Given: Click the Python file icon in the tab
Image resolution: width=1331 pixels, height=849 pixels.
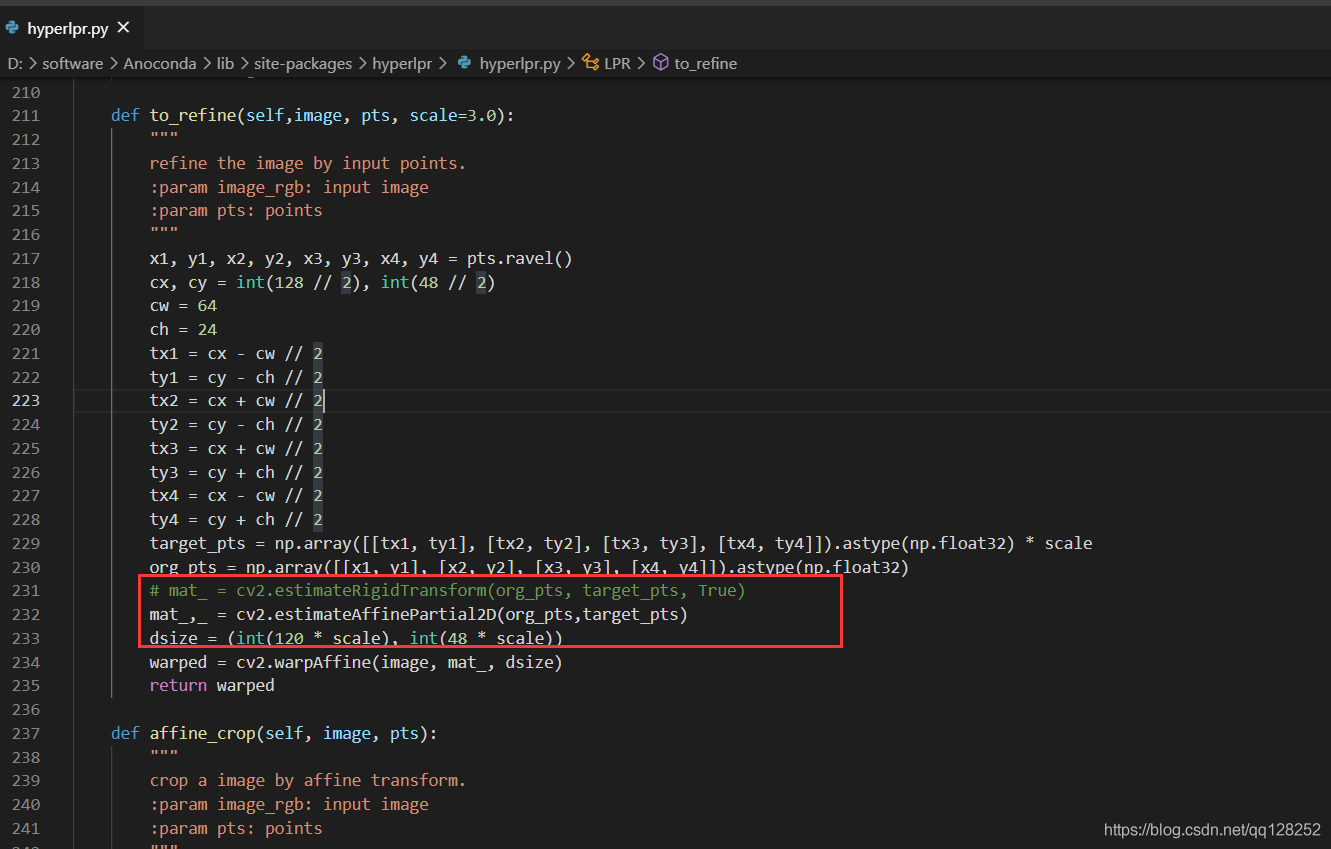Looking at the screenshot, I should coord(12,29).
